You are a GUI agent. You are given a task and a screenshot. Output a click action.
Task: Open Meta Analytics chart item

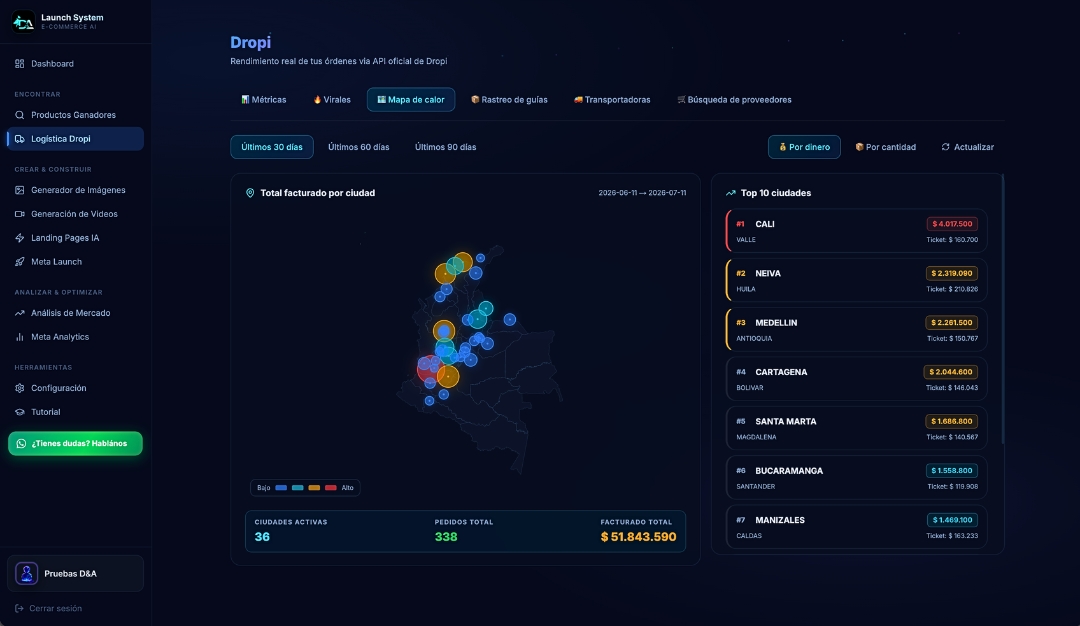(75, 337)
